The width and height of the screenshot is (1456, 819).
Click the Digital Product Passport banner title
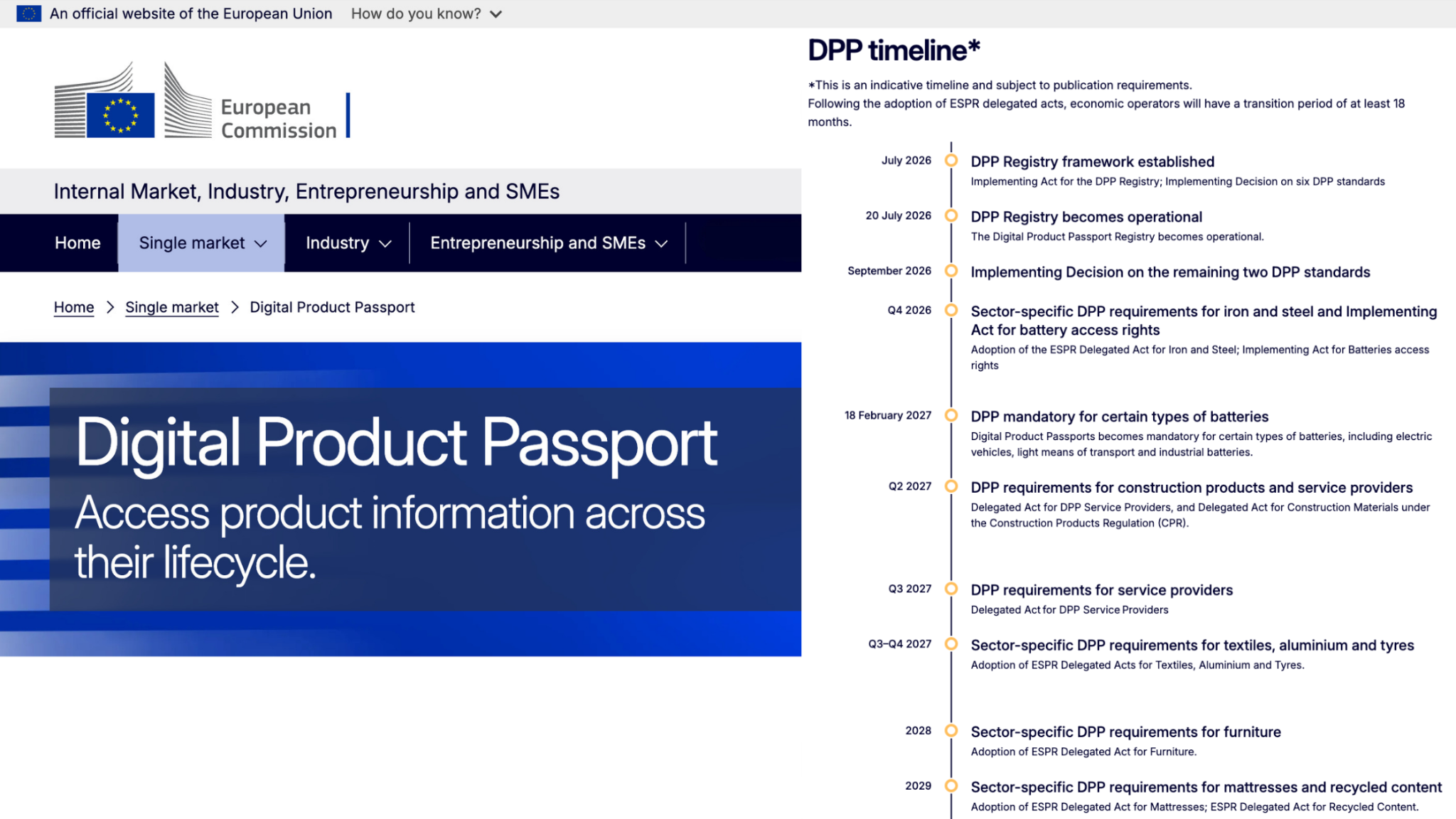pyautogui.click(x=396, y=443)
